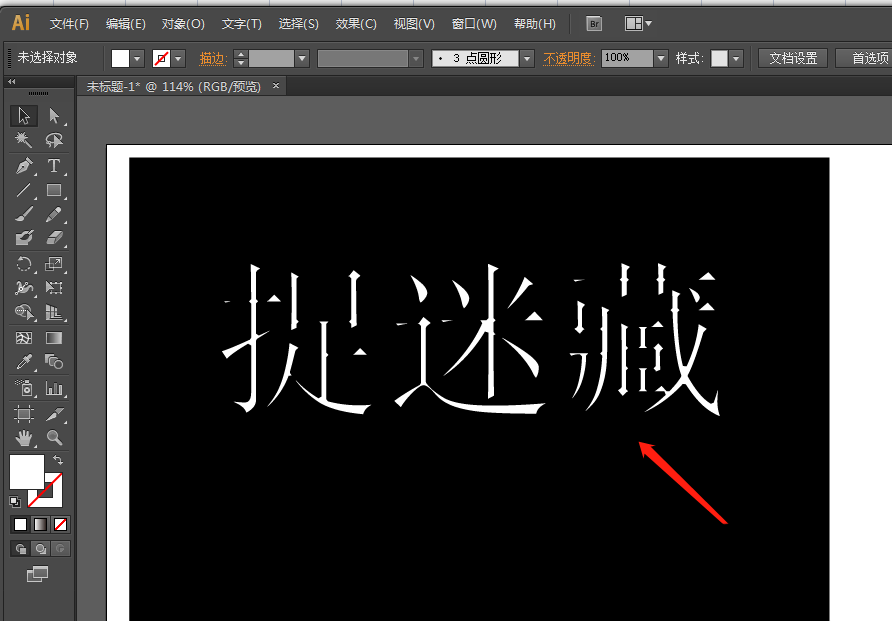Screen dimensions: 892x621
Task: Swap fill and stroke colors
Action: pos(58,460)
